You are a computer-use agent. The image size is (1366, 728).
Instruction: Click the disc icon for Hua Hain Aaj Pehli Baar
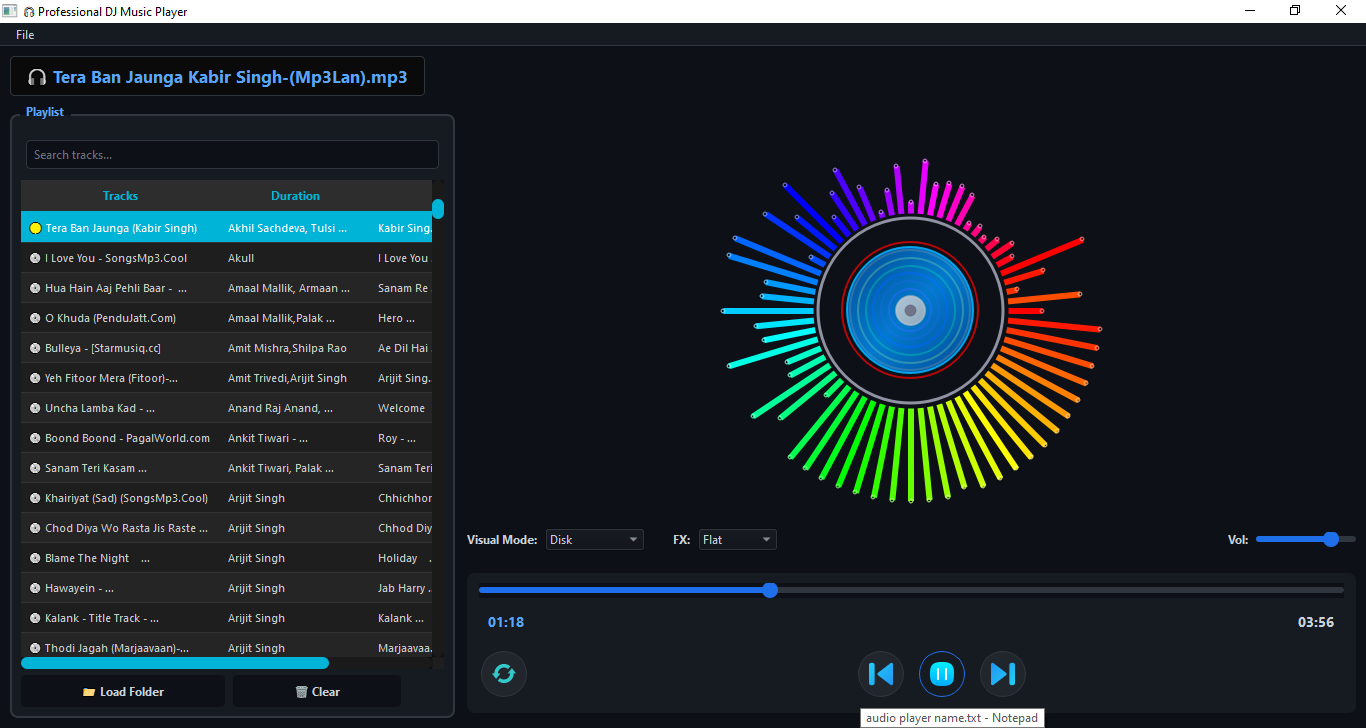[35, 288]
